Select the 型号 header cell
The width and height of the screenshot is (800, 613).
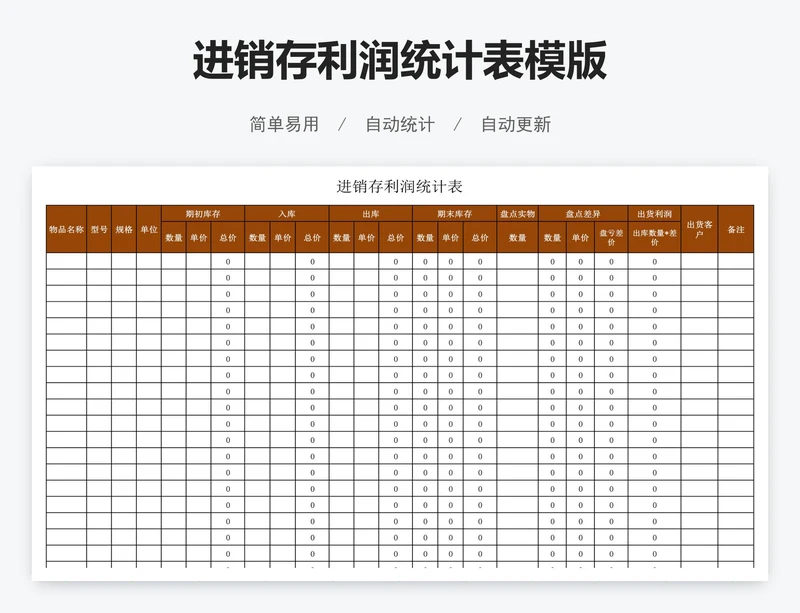99,229
